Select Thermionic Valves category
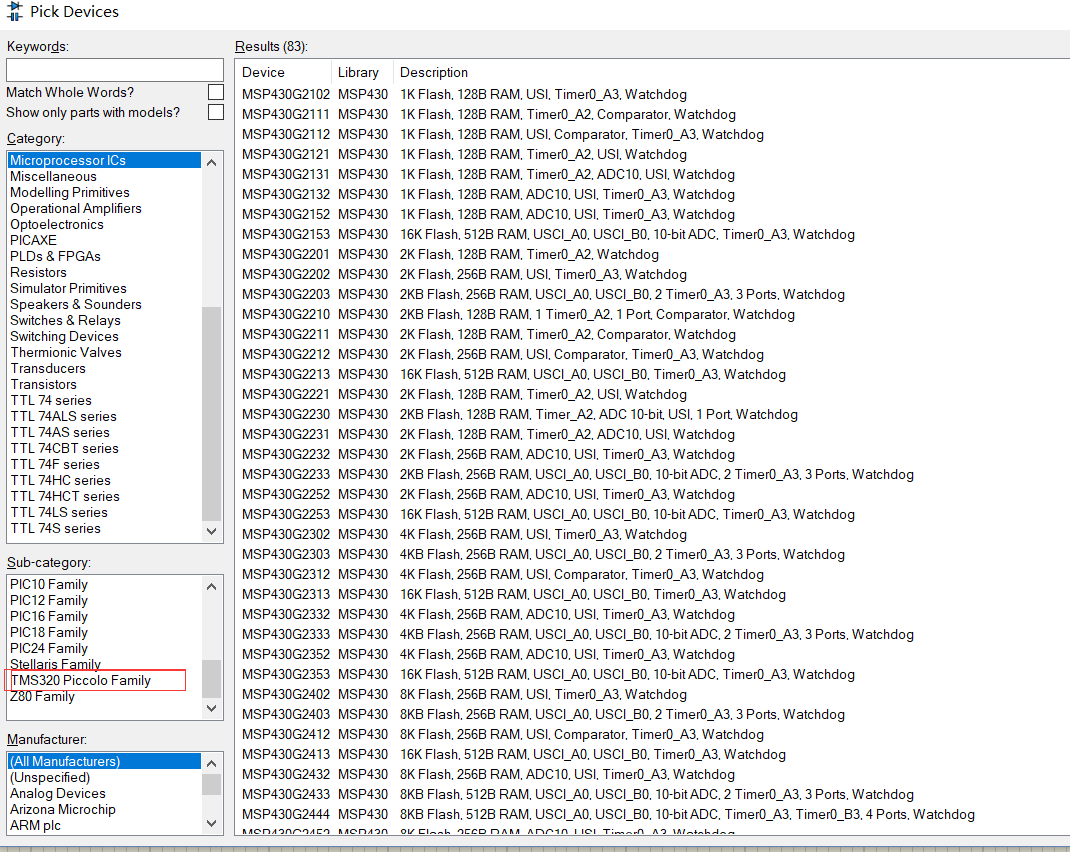This screenshot has height=852, width=1070. click(66, 352)
